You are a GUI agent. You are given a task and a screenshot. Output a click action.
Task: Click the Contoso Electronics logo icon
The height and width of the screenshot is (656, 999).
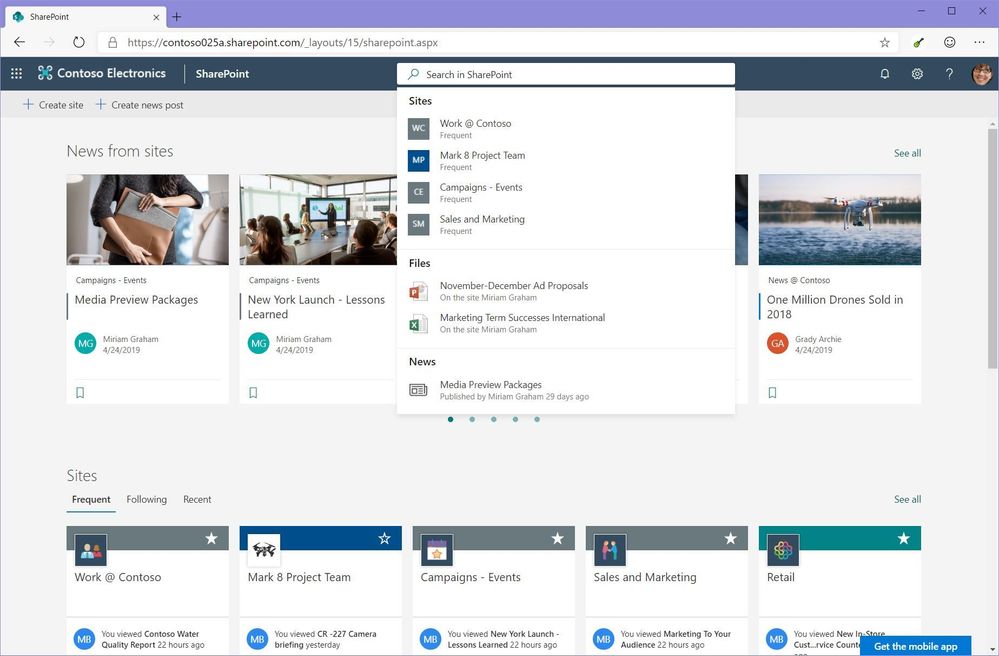click(x=45, y=73)
